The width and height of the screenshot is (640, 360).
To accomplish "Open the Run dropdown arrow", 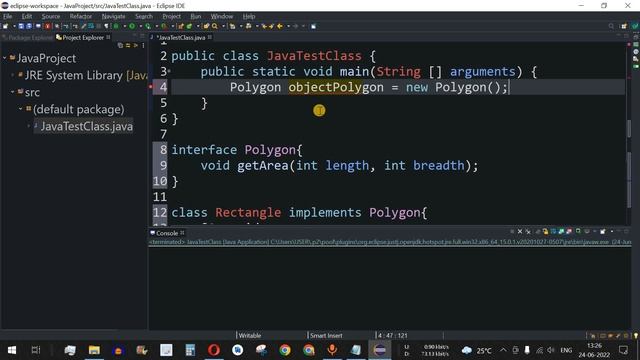I will click(x=140, y=26).
